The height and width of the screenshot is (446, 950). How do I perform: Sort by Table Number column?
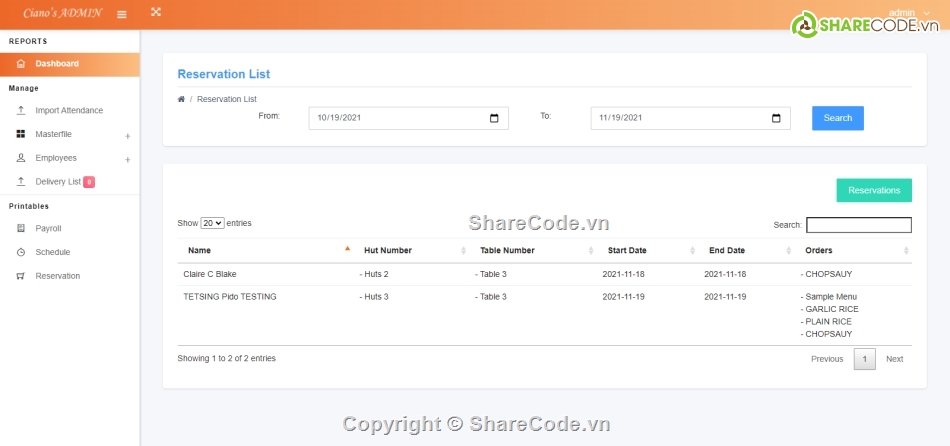click(533, 250)
